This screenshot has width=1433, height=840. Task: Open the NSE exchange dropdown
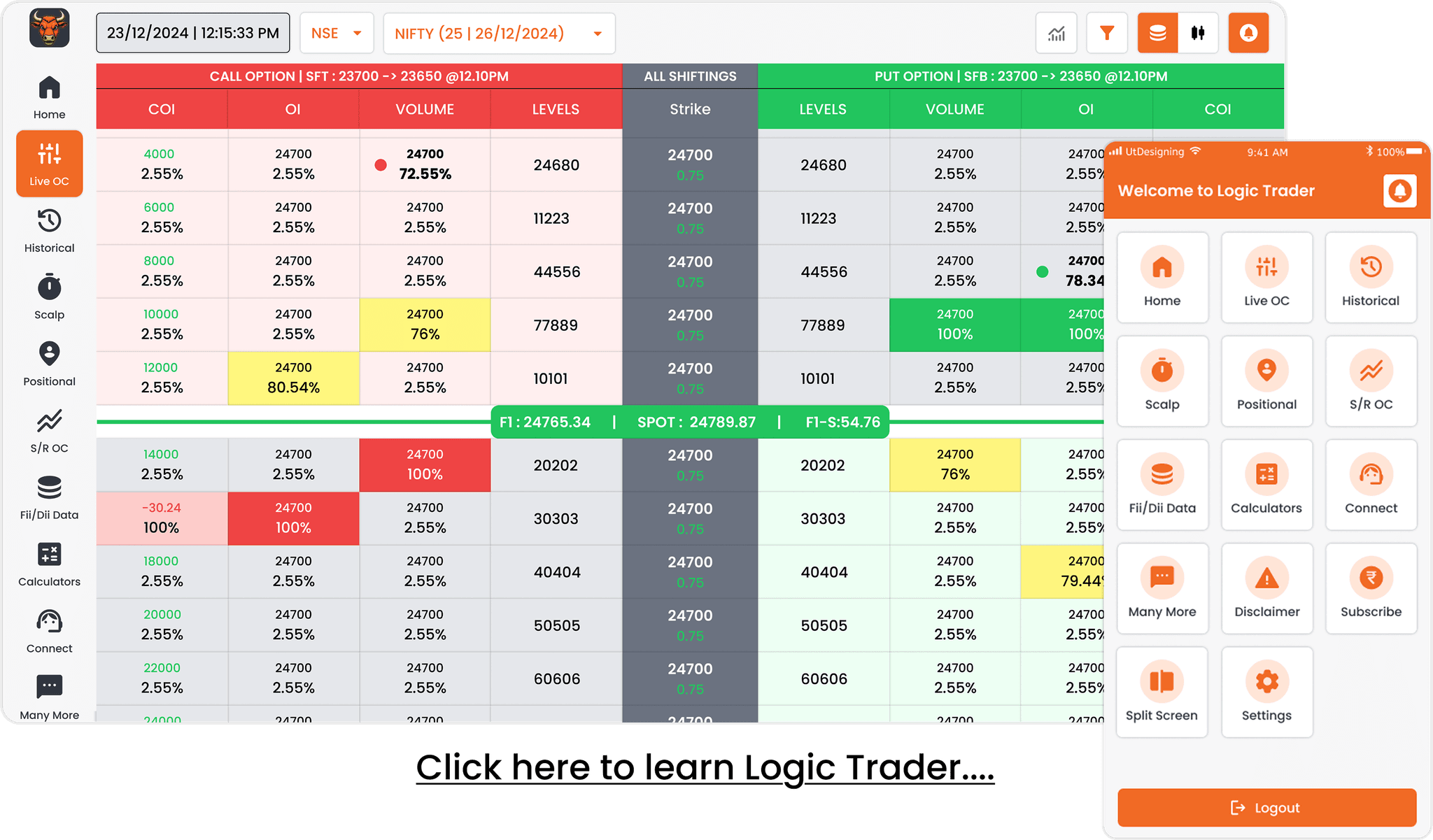337,33
